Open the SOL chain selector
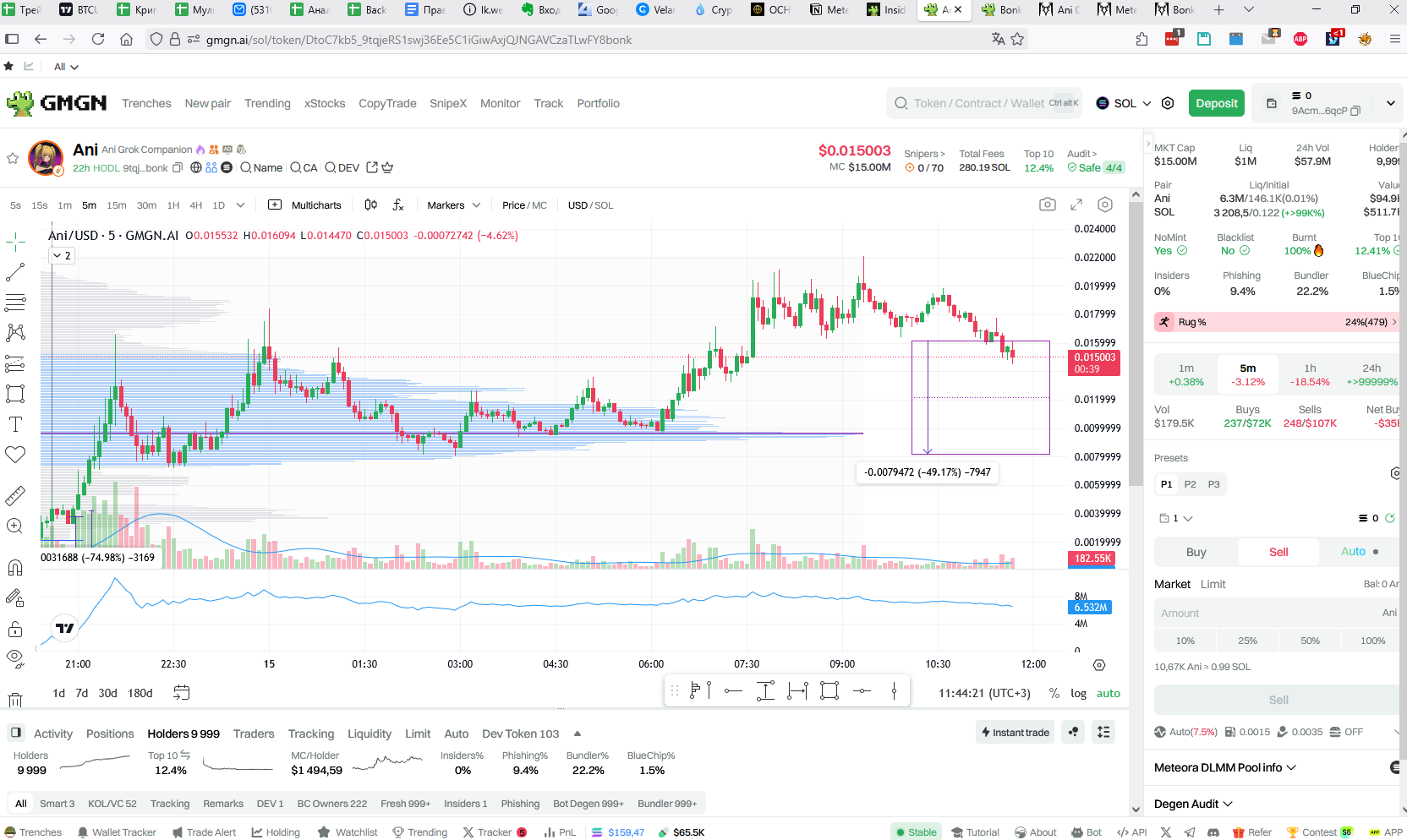1407x840 pixels. [x=1124, y=103]
